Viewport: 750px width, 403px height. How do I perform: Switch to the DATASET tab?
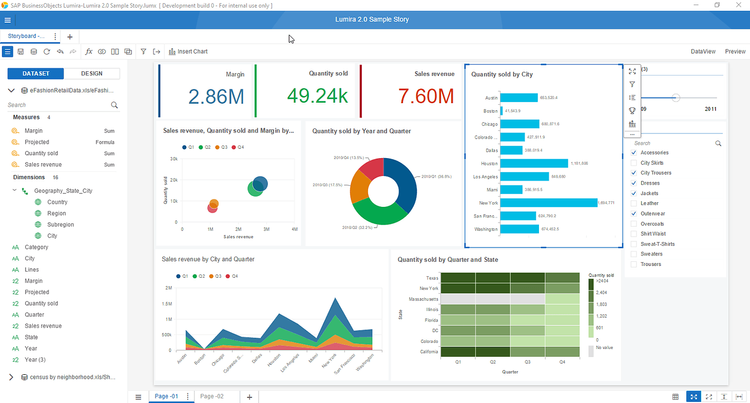coord(36,74)
